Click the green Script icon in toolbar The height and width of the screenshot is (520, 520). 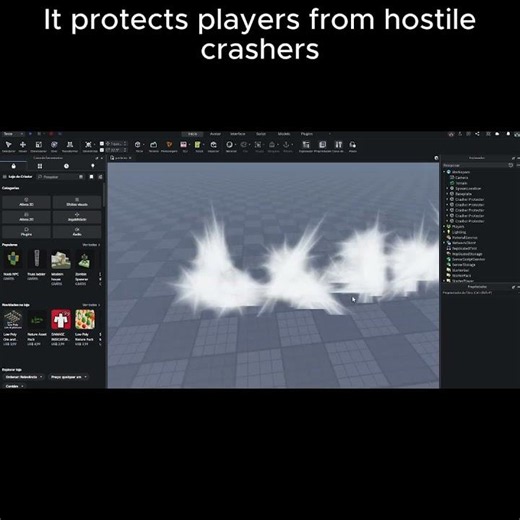(198, 145)
